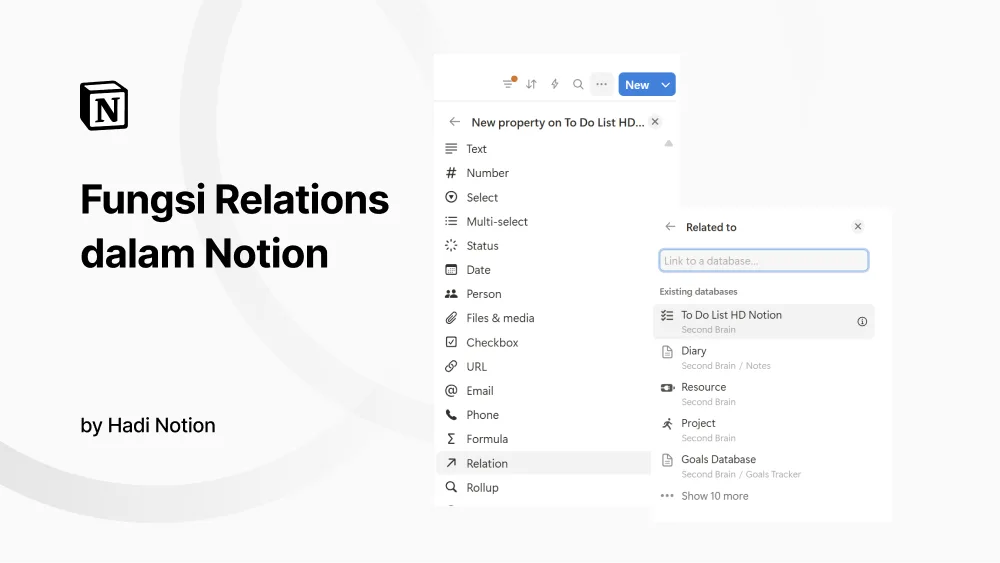Go back from Related to panel
1000x563 pixels.
[670, 226]
